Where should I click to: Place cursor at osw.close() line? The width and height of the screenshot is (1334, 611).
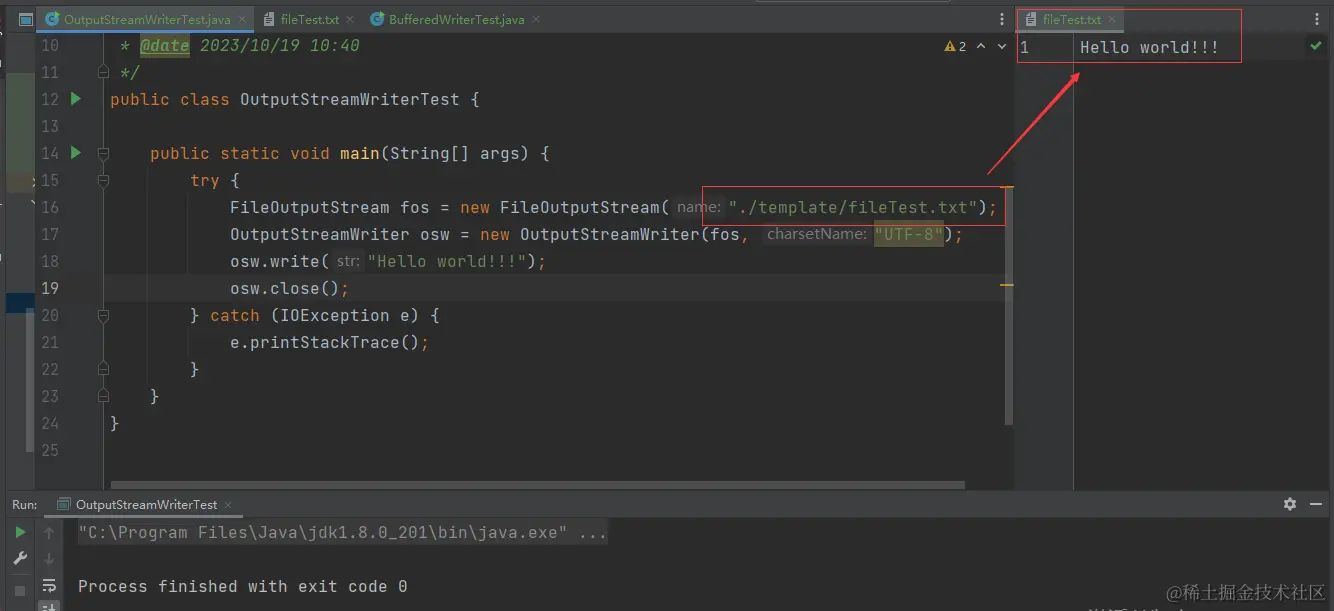[x=290, y=288]
